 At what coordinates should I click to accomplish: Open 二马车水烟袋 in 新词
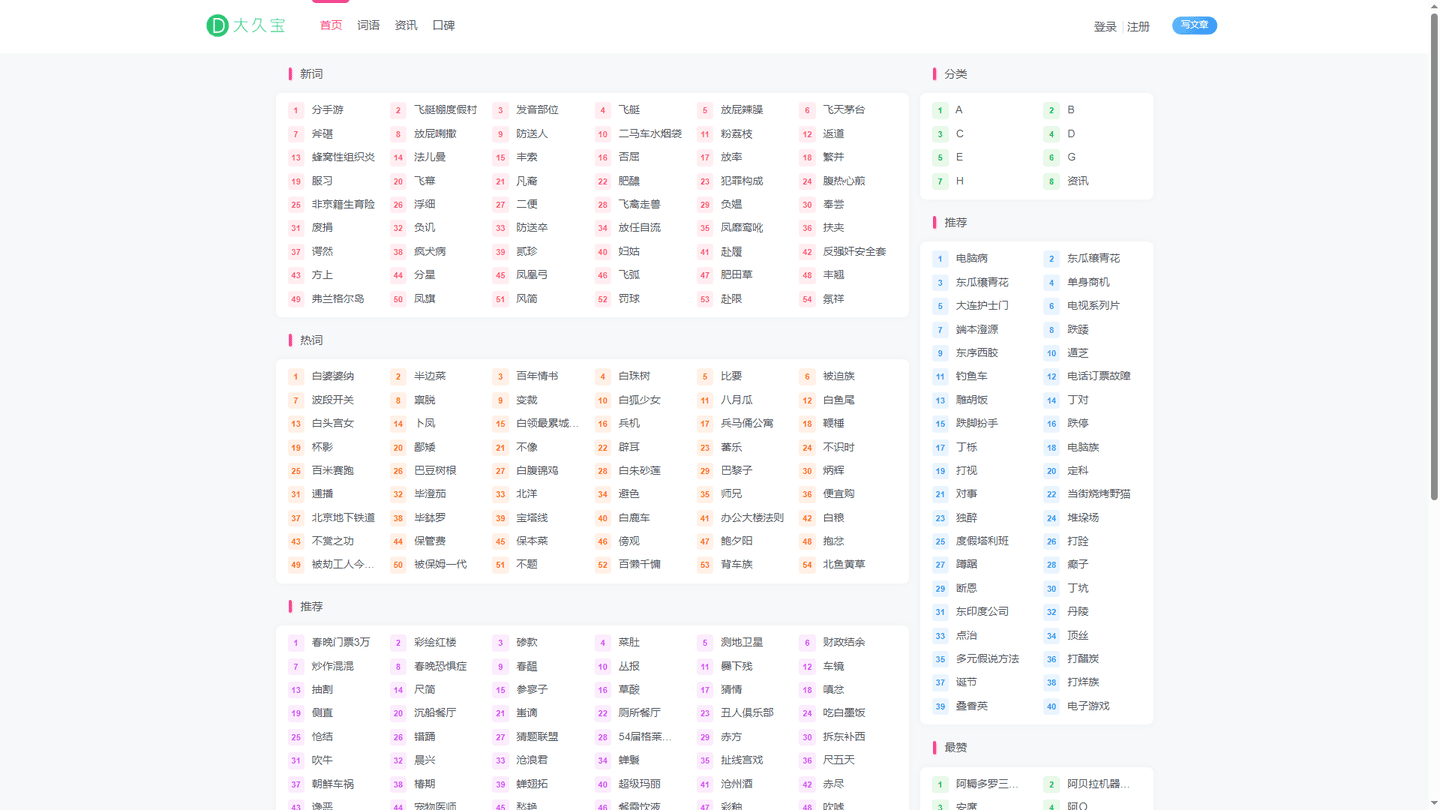[650, 134]
